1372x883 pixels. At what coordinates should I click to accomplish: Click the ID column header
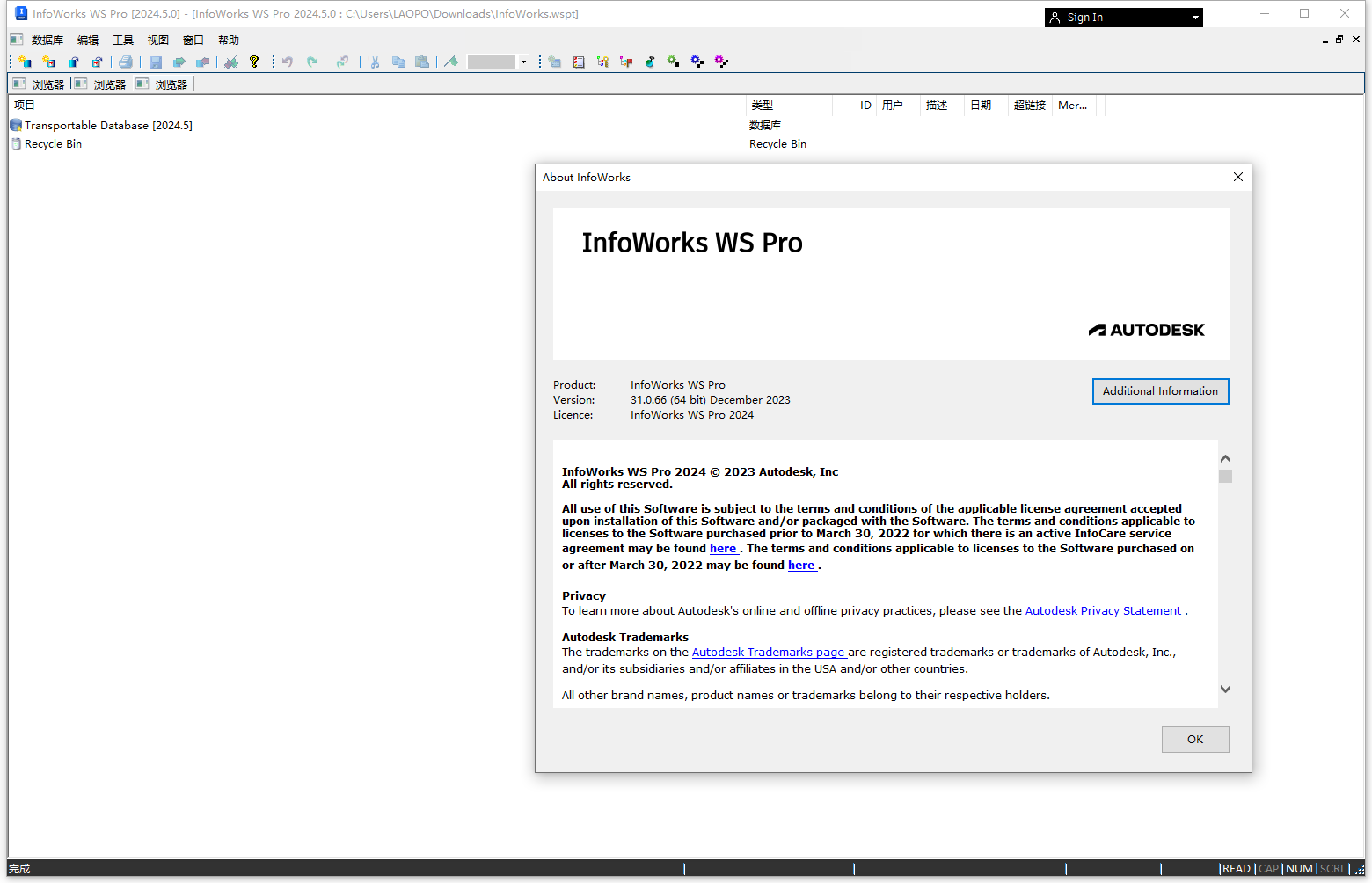coord(855,106)
